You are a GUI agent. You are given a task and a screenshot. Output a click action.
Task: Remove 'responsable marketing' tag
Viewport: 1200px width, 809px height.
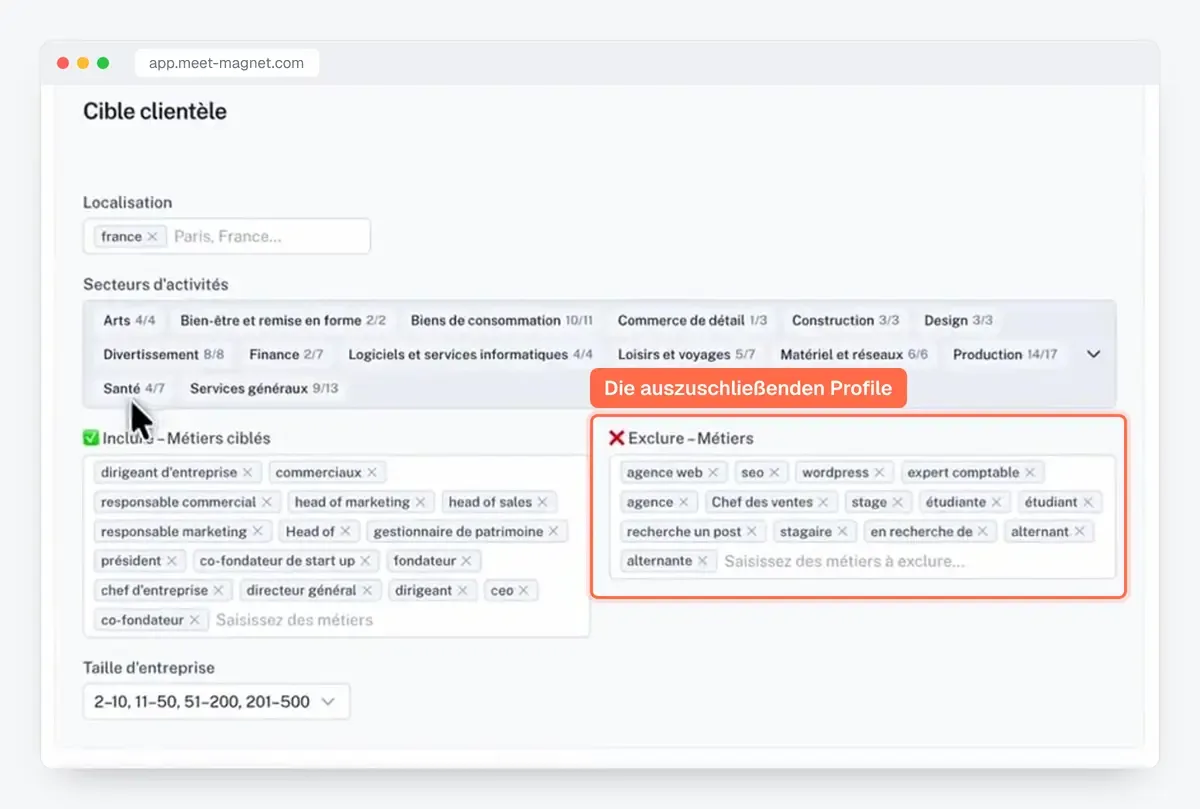point(257,532)
